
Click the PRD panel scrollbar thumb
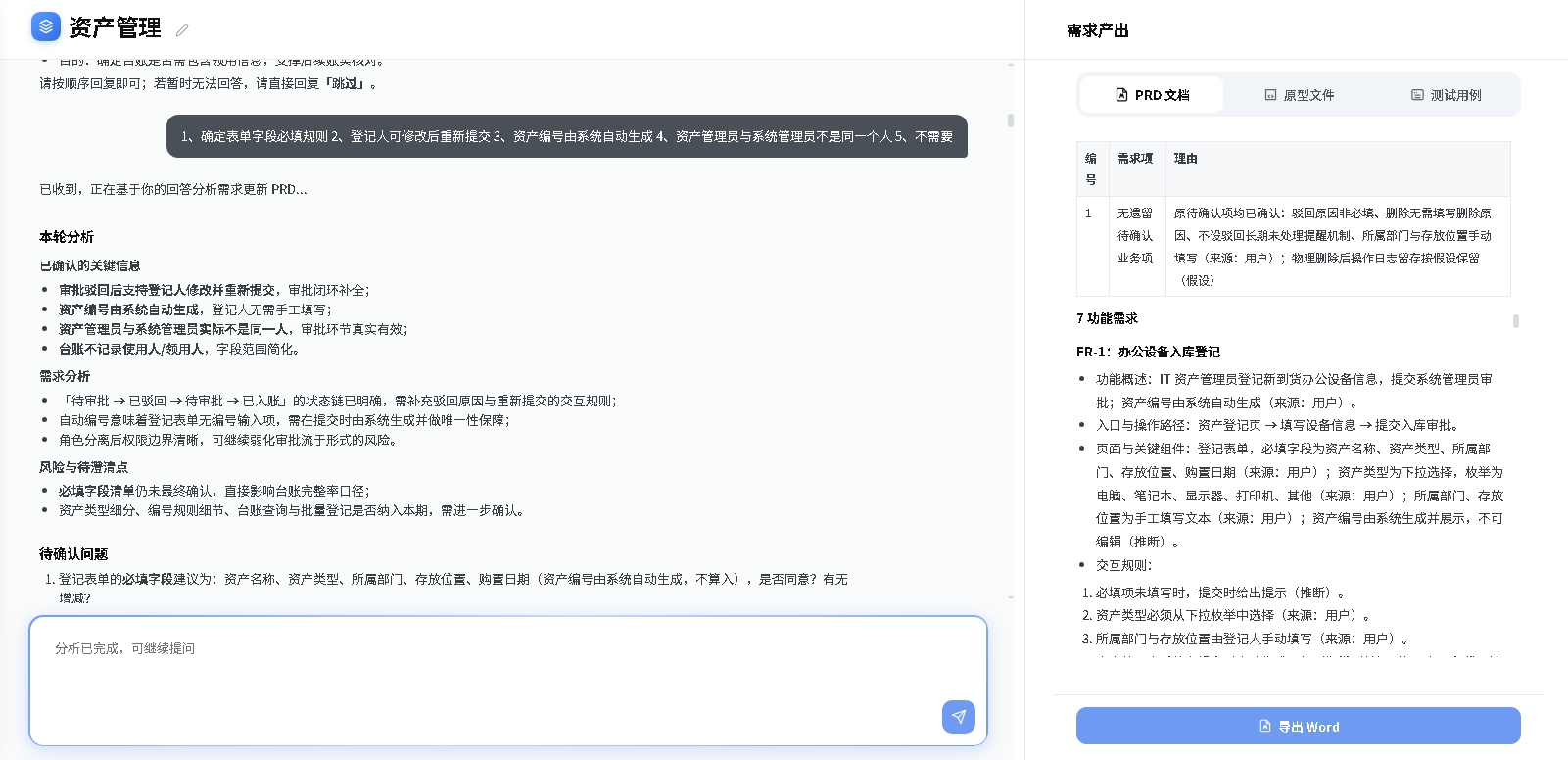point(1516,321)
